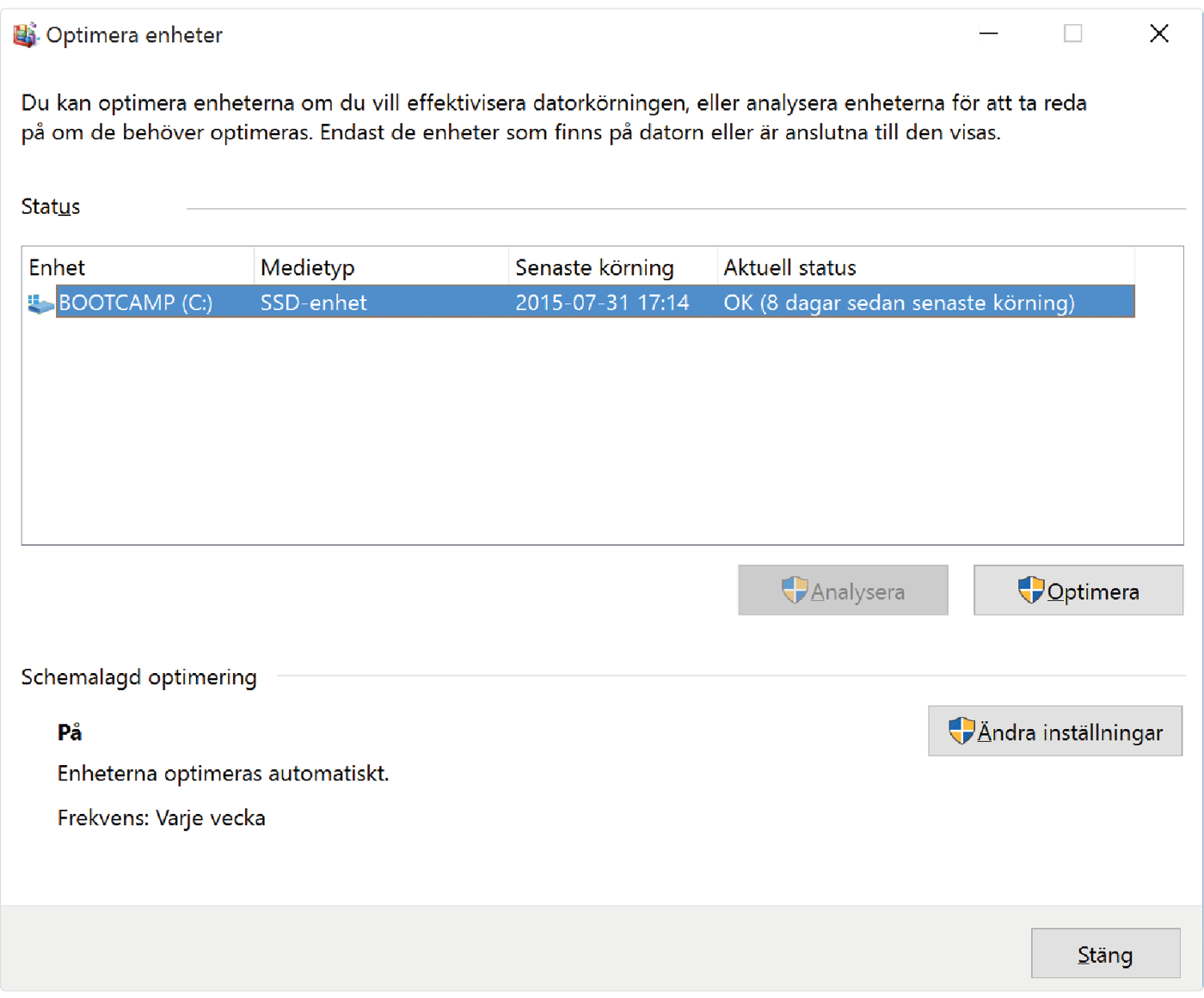Click the SSD-enhet media type cell
The image size is (1204, 998).
pos(314,303)
